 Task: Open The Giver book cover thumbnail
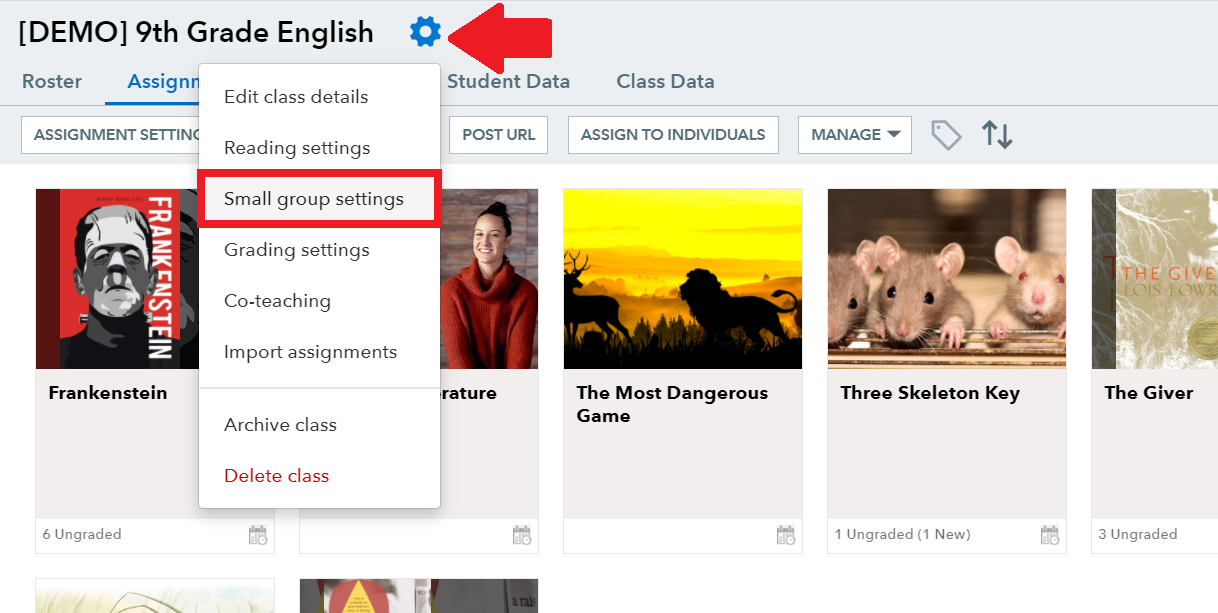coord(1155,279)
